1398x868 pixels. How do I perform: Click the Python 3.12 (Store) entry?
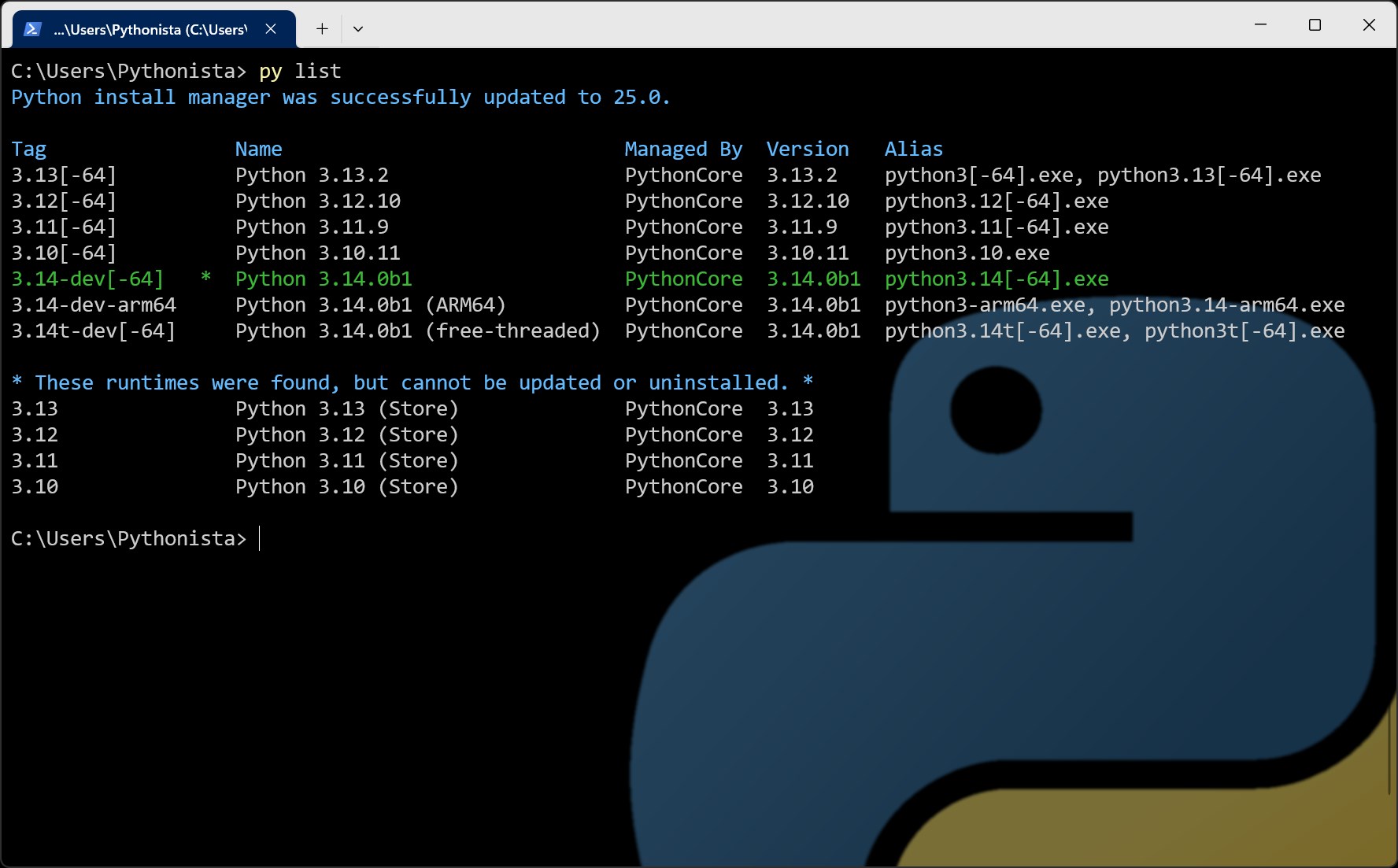(346, 434)
